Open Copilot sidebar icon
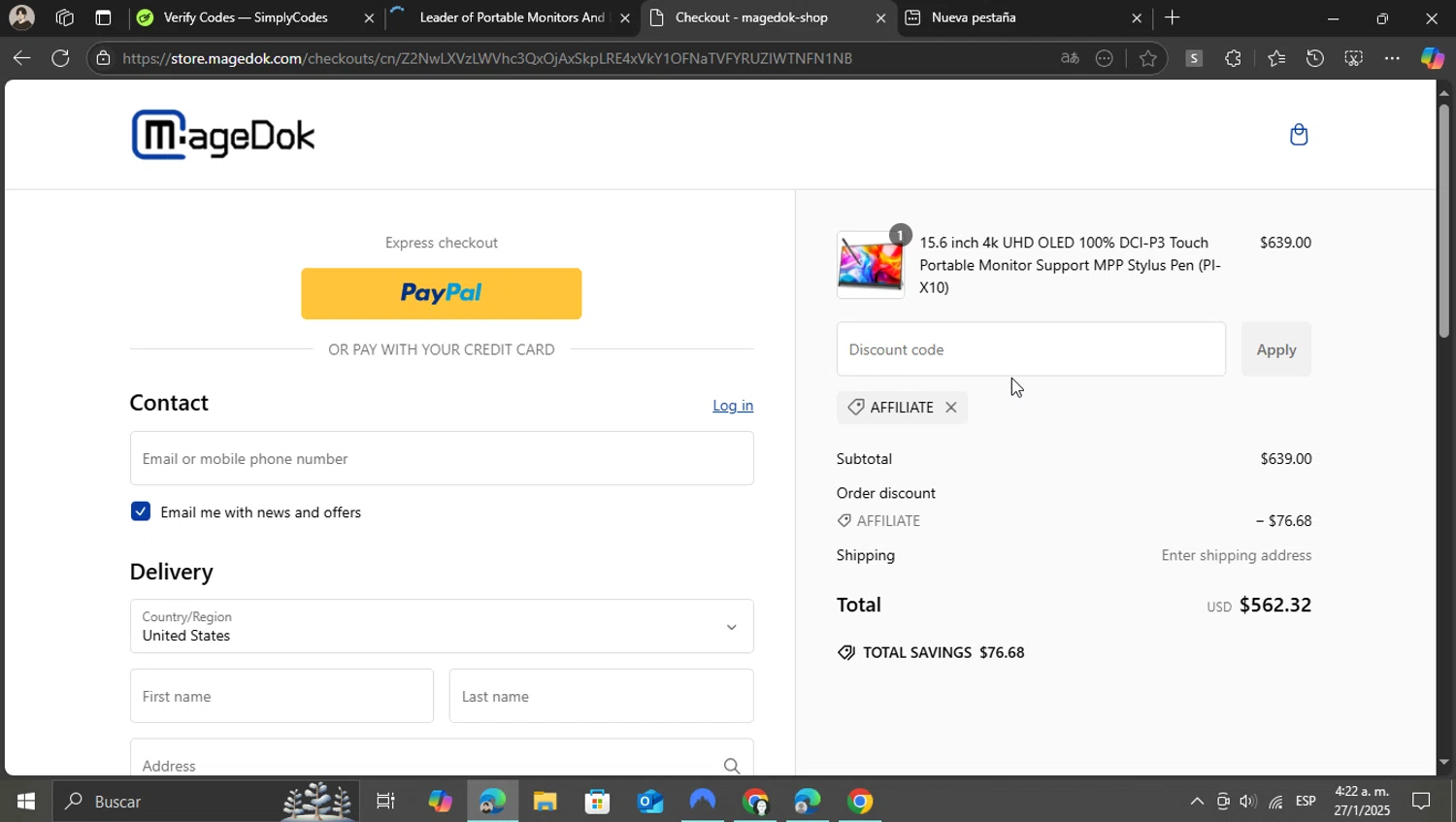The height and width of the screenshot is (822, 1456). pyautogui.click(x=1432, y=58)
